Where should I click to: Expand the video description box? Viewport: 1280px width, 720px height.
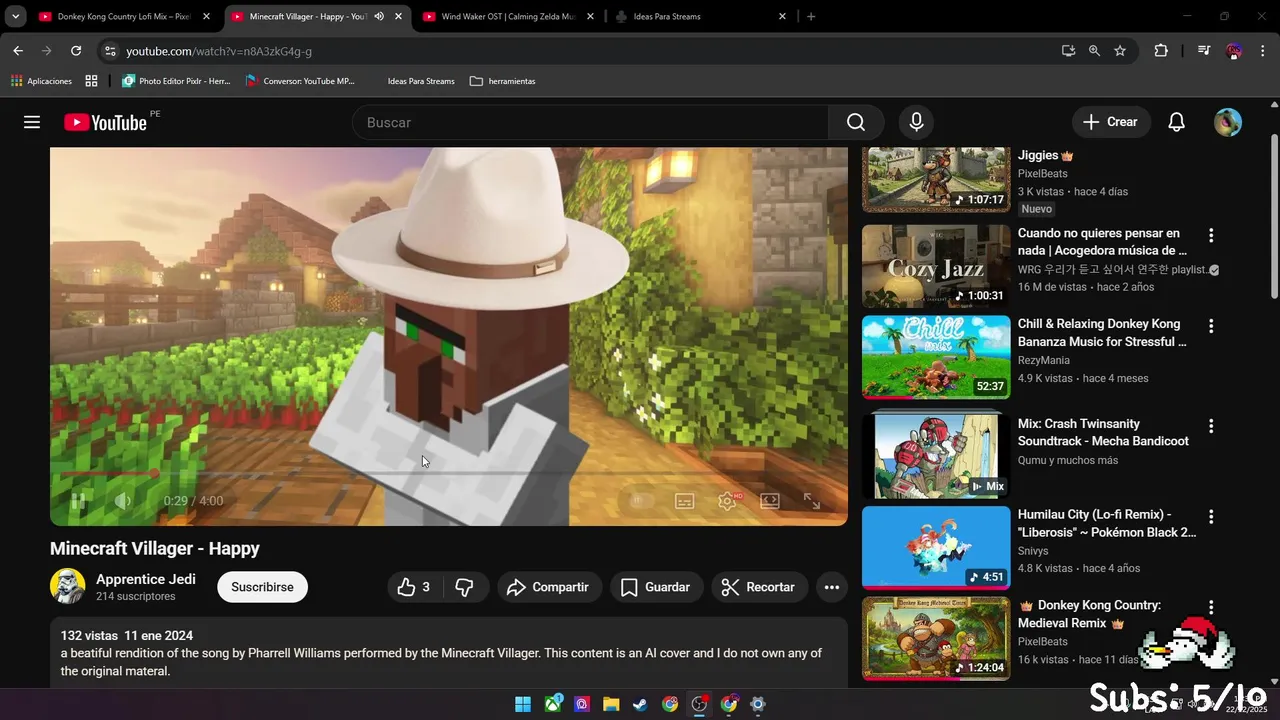coord(449,653)
